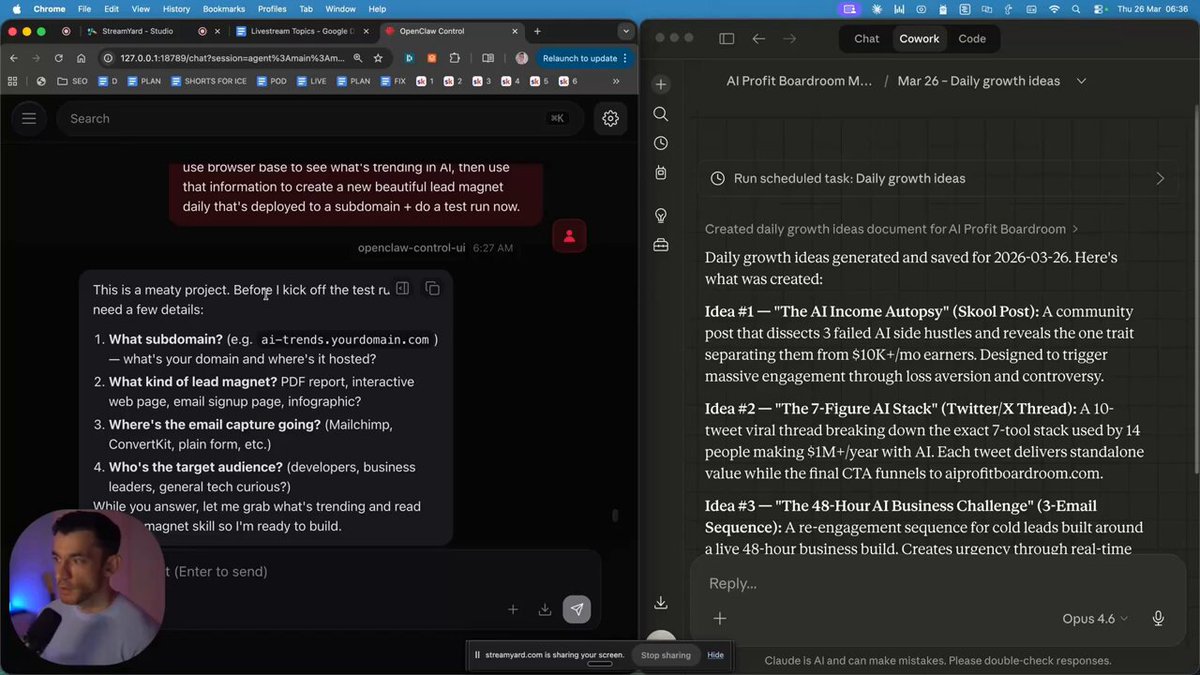
Task: Switch to the Code tab
Action: click(x=972, y=39)
